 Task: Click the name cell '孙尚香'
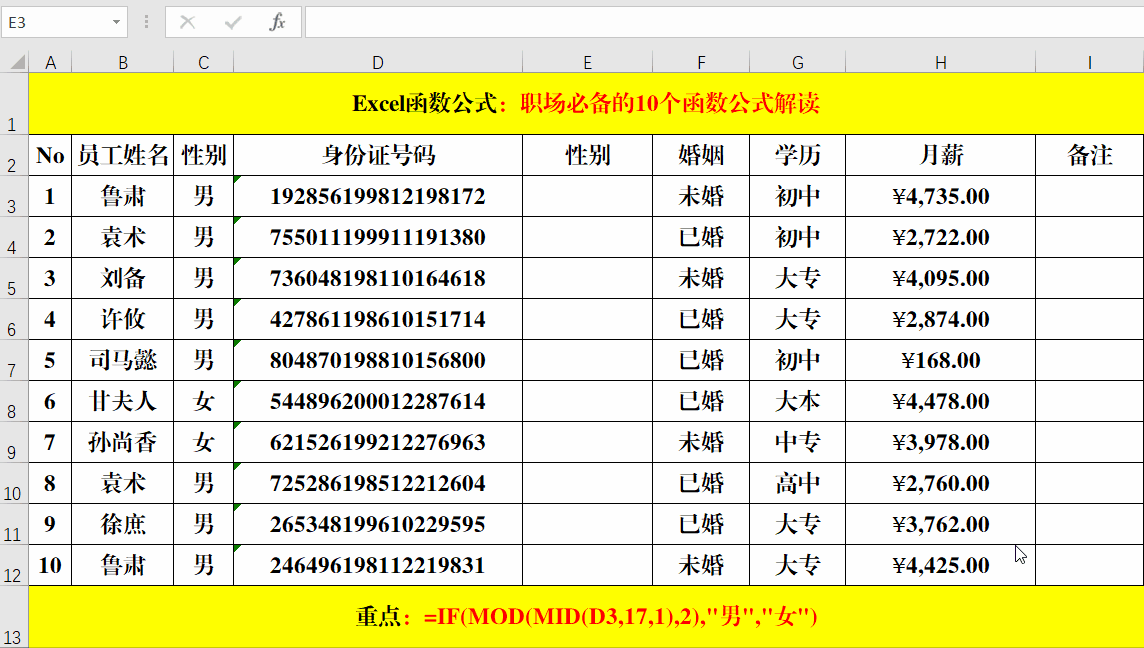point(123,442)
